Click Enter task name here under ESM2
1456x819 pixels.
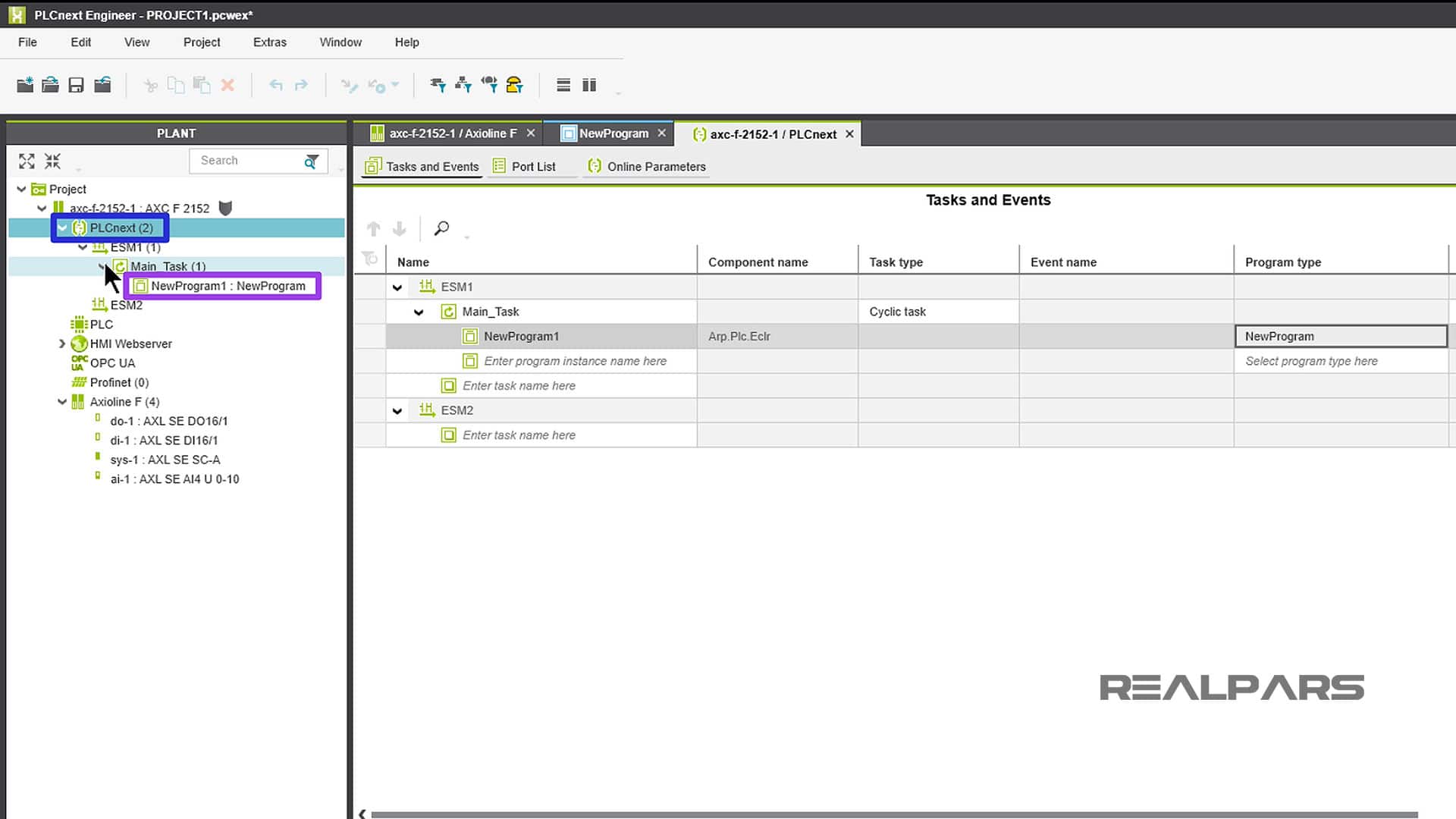[x=519, y=435]
